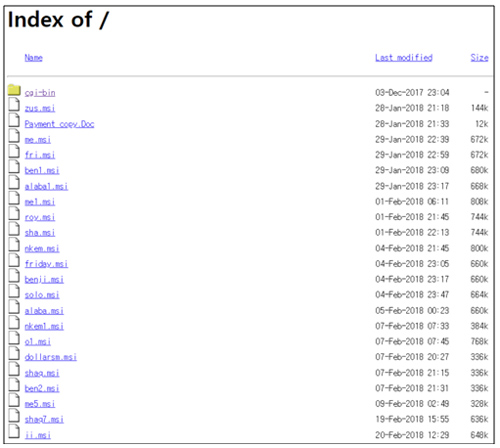Sort listing by Size column header

[x=479, y=58]
